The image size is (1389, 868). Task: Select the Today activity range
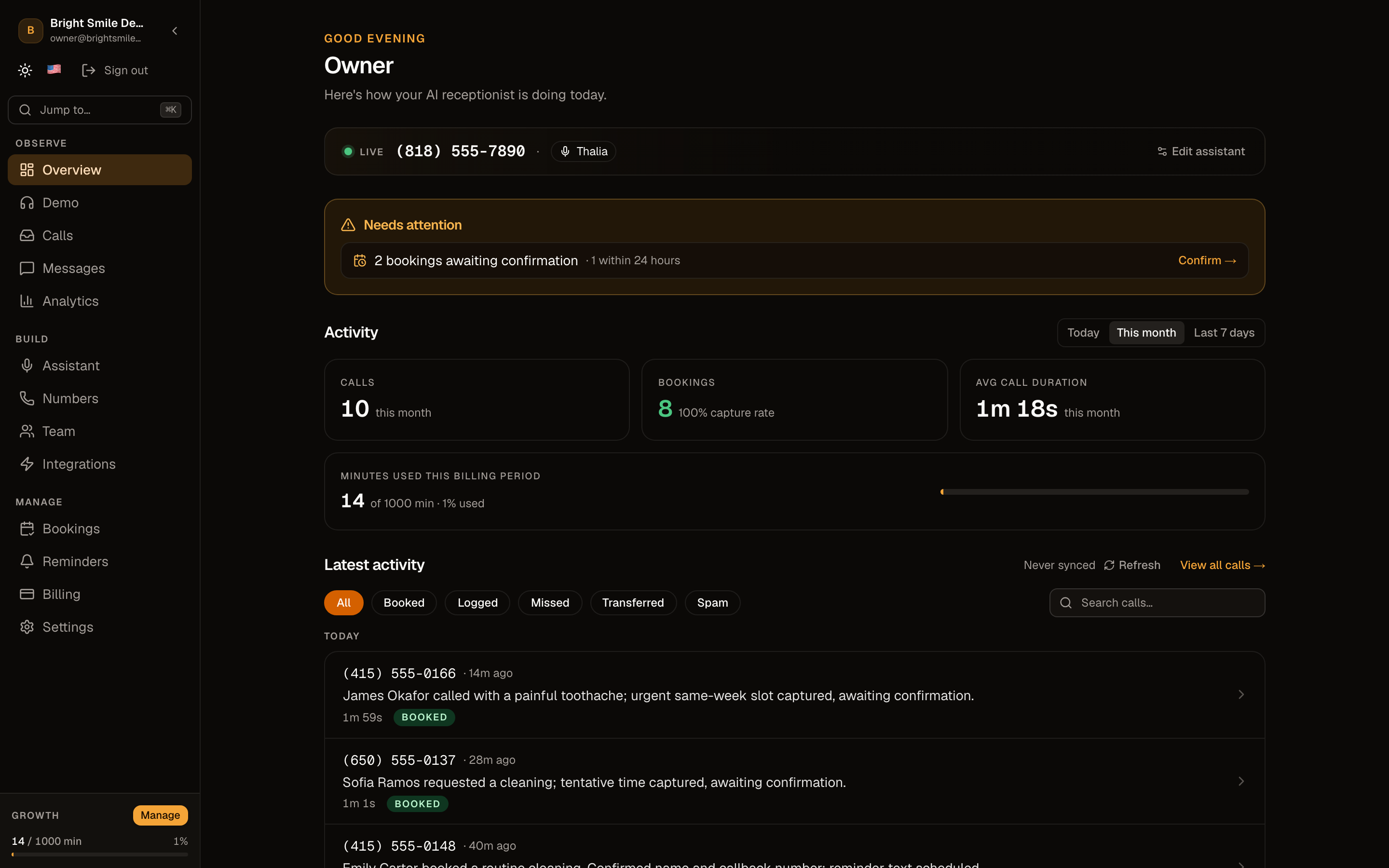click(1083, 333)
